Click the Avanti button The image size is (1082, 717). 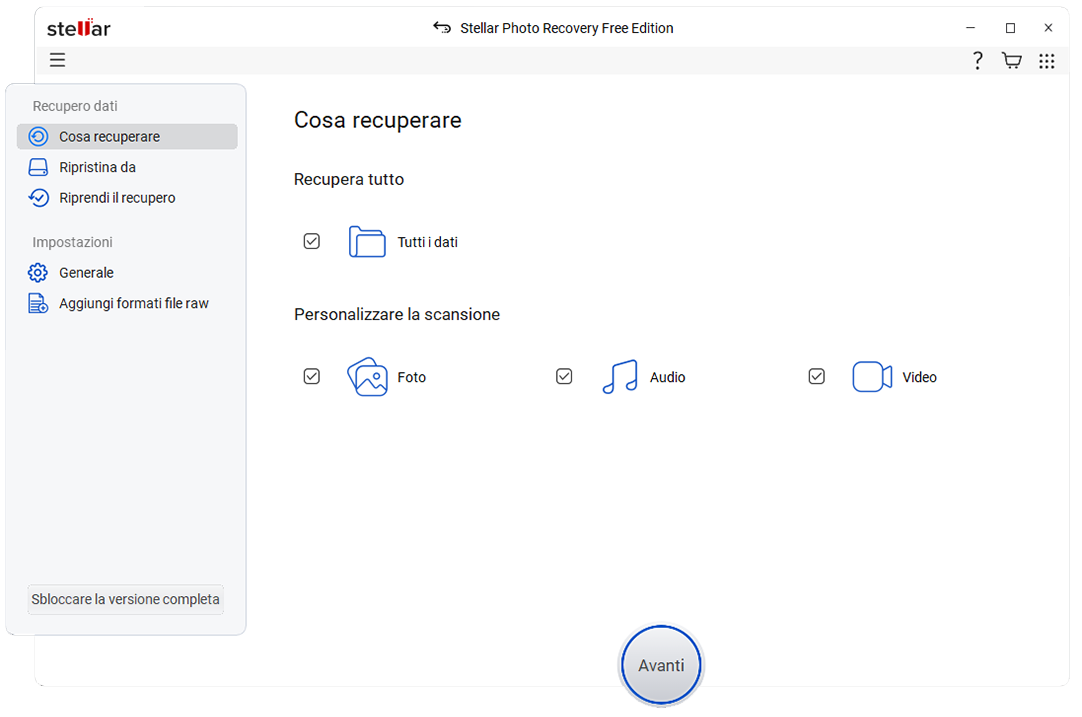(661, 665)
